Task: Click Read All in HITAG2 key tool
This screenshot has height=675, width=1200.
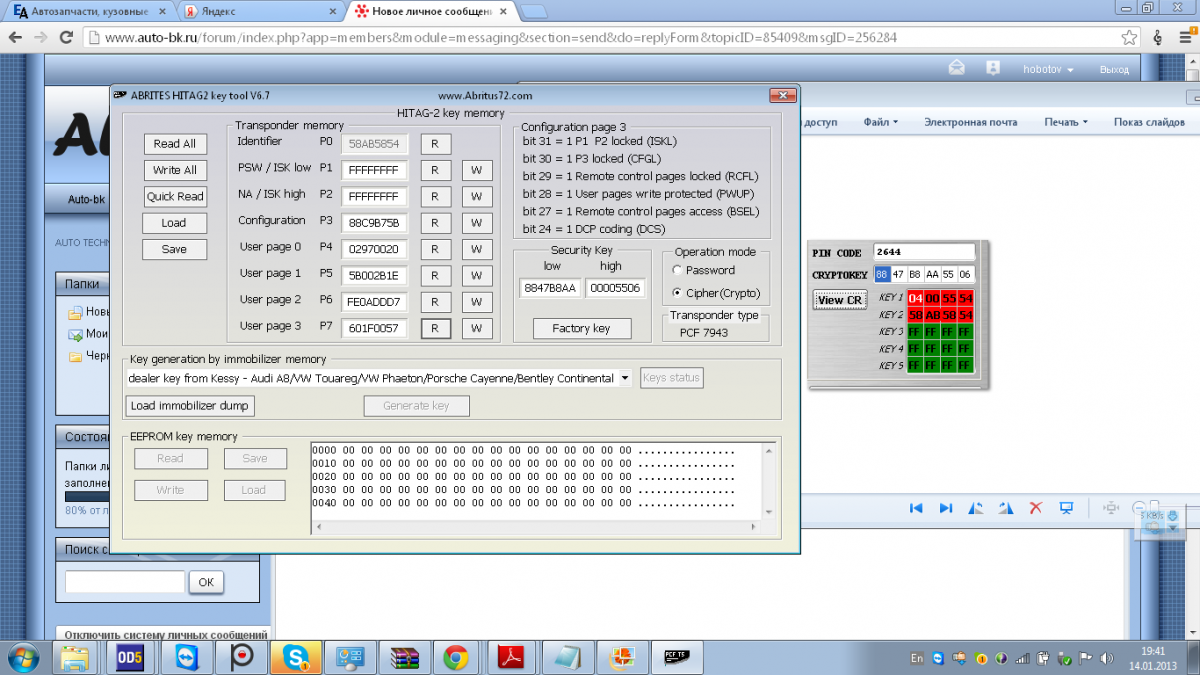Action: tap(175, 144)
